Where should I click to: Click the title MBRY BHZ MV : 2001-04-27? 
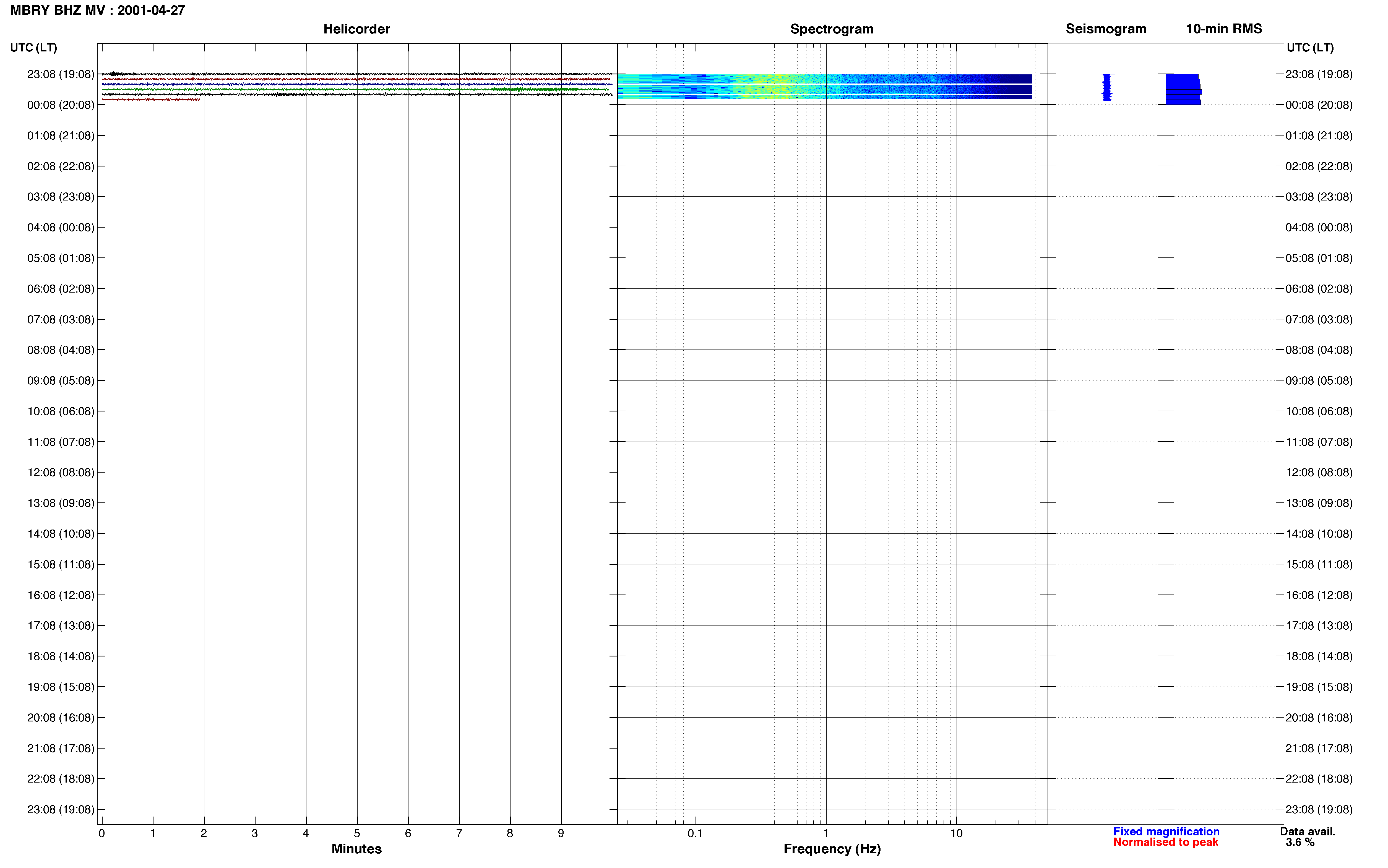(98, 10)
